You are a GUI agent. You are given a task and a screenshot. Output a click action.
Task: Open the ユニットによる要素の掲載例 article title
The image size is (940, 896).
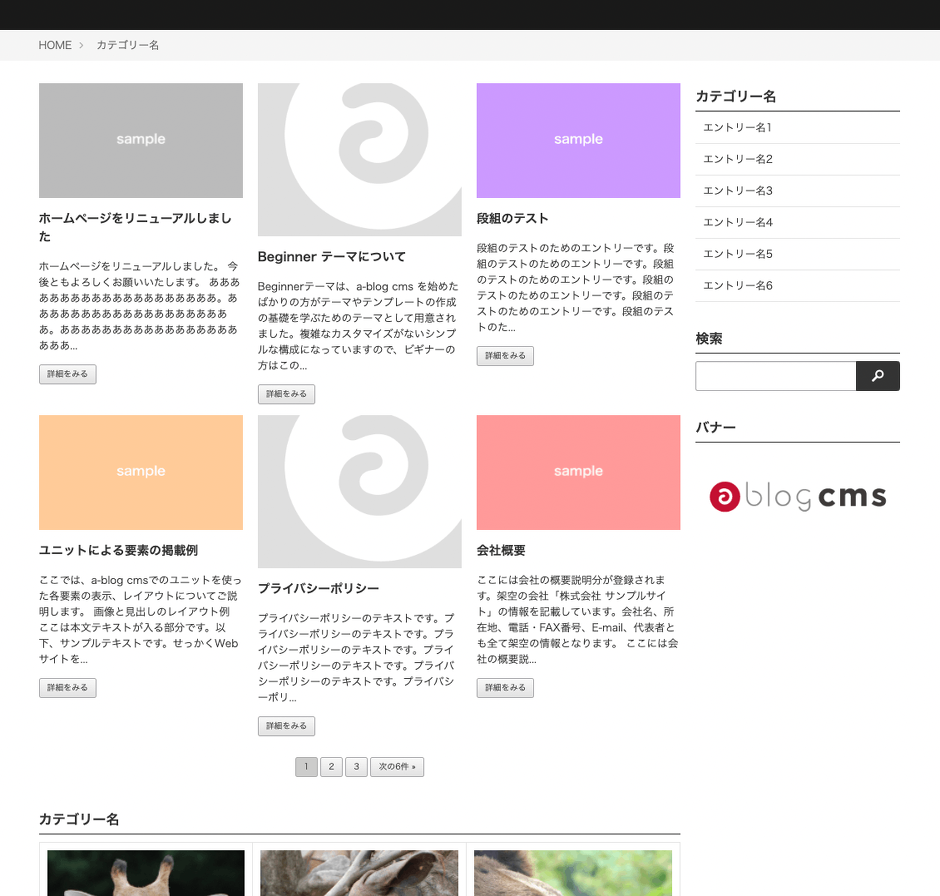(118, 551)
